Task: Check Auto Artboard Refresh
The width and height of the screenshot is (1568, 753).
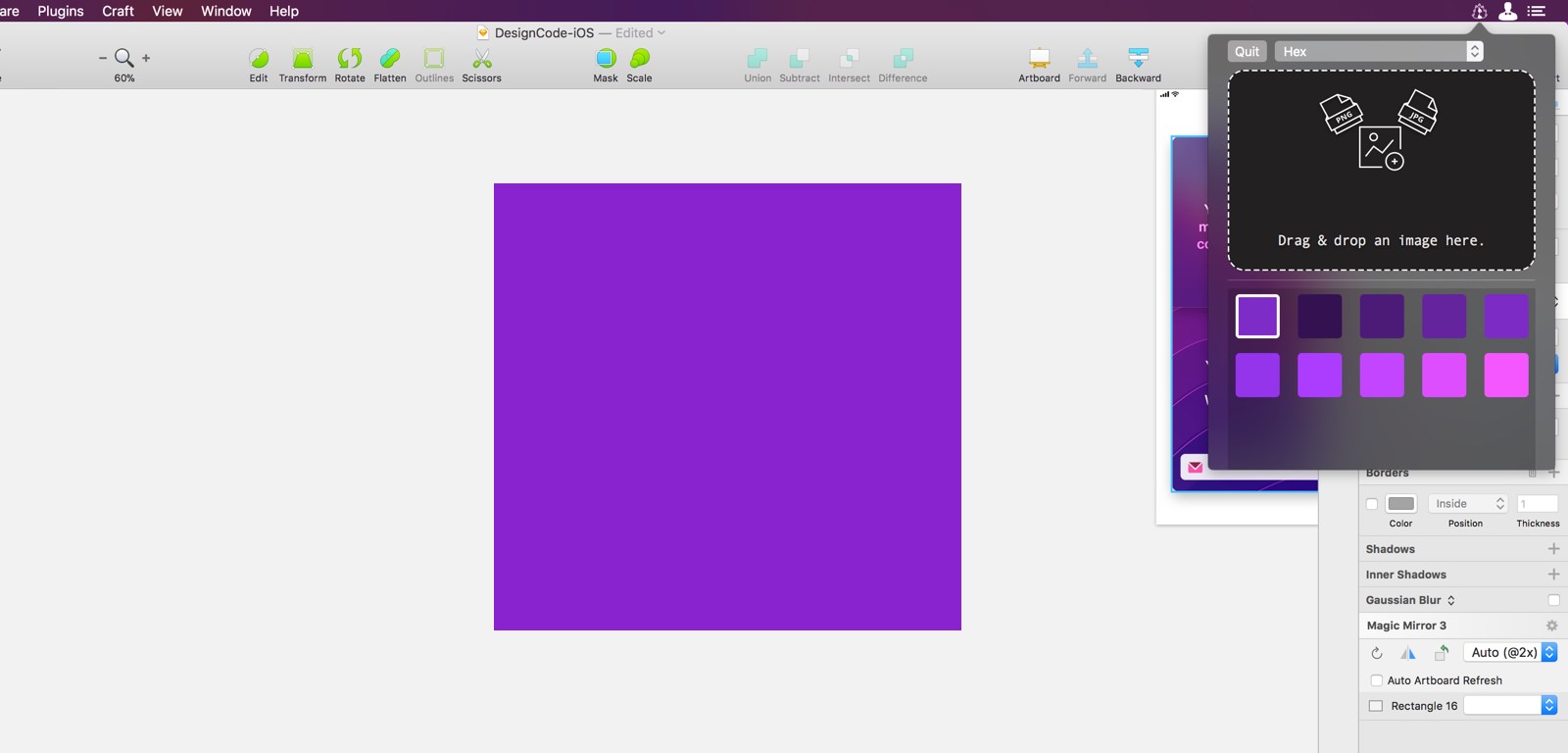Action: tap(1377, 680)
